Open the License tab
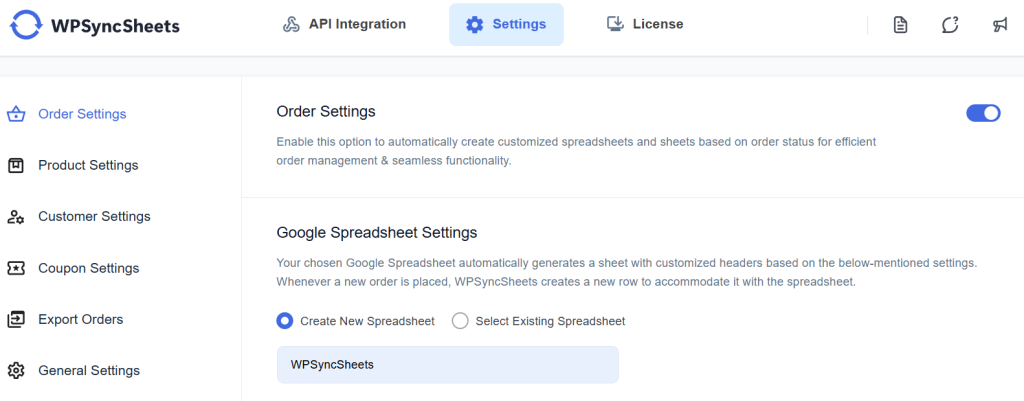This screenshot has width=1024, height=401. tap(645, 25)
